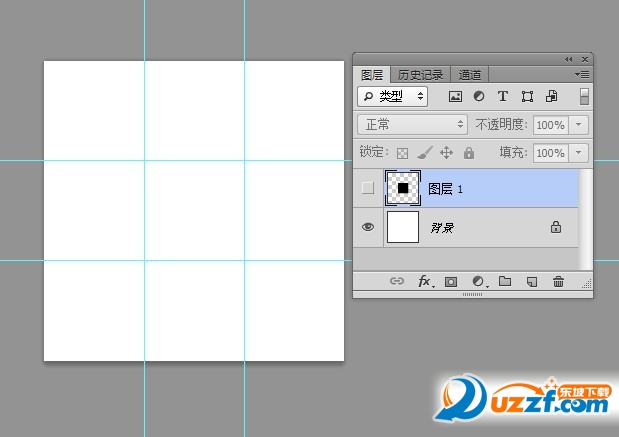Open the panel flyout menu icon

(x=582, y=74)
